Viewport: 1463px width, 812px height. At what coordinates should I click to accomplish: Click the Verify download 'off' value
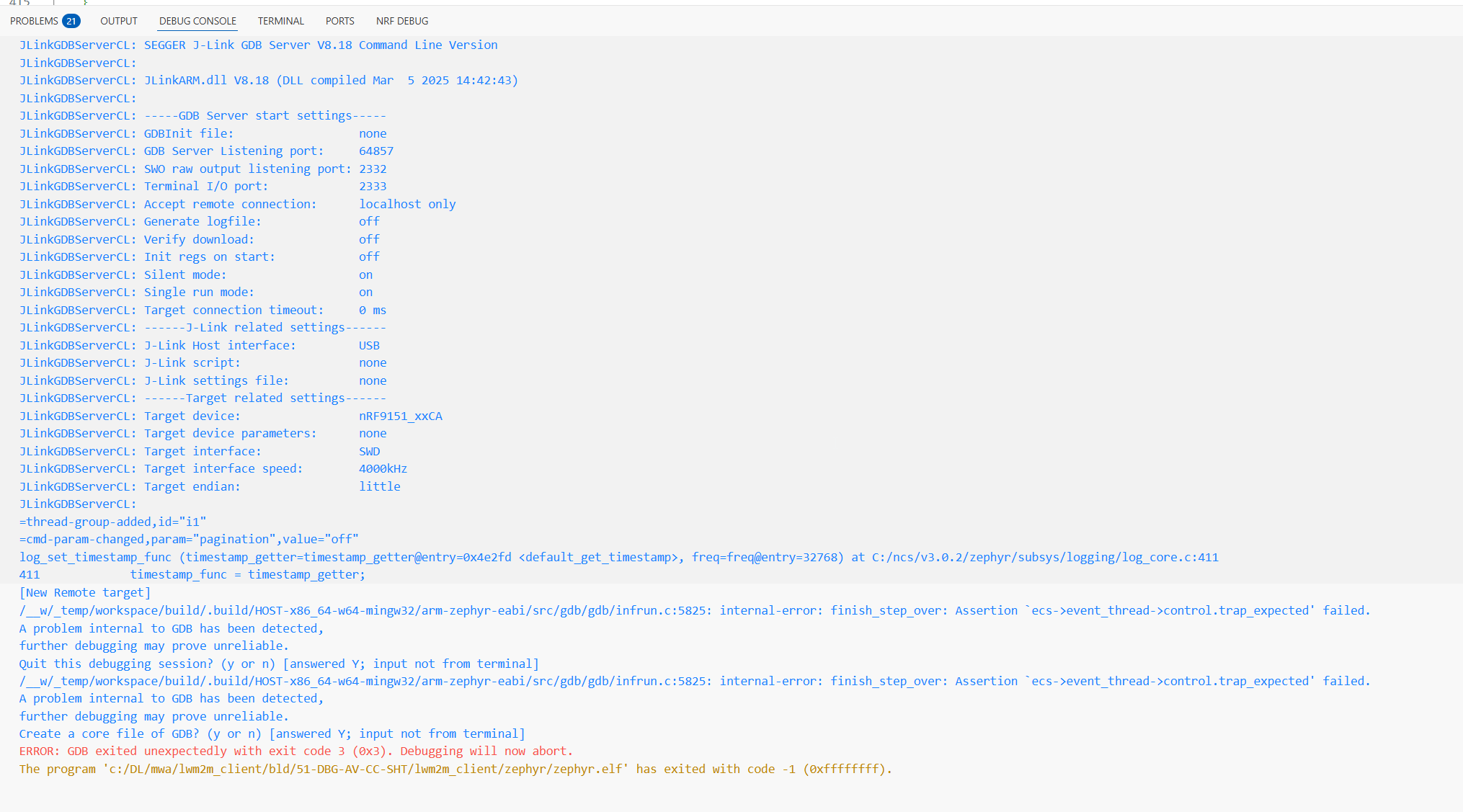click(369, 239)
